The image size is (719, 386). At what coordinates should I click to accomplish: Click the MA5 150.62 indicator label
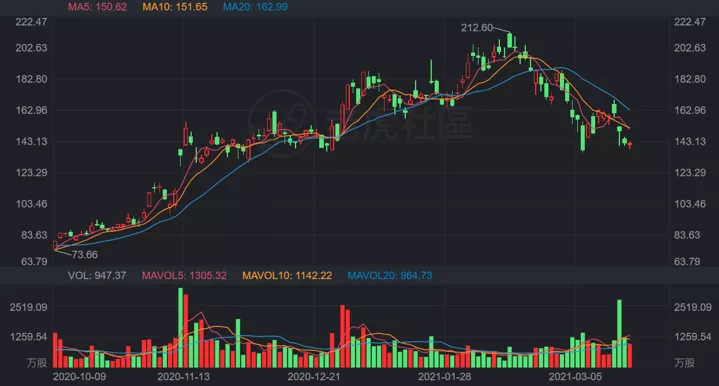(98, 7)
